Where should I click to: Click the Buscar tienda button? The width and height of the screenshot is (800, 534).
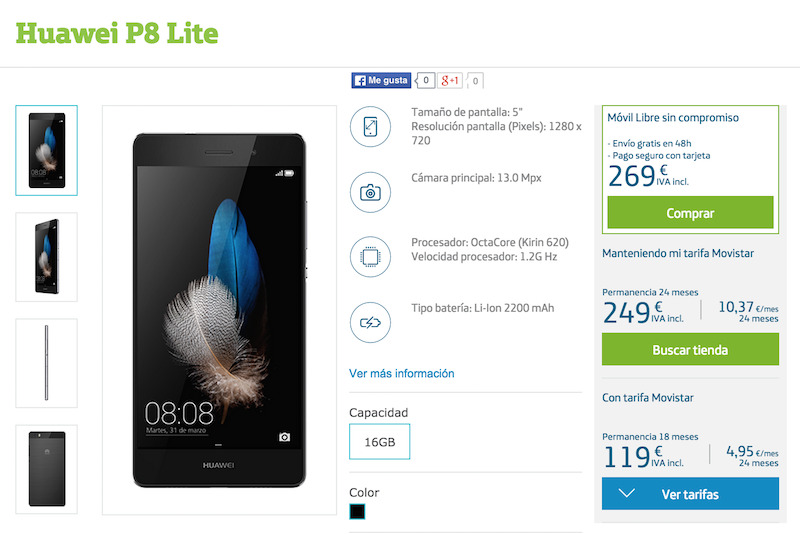pos(690,349)
